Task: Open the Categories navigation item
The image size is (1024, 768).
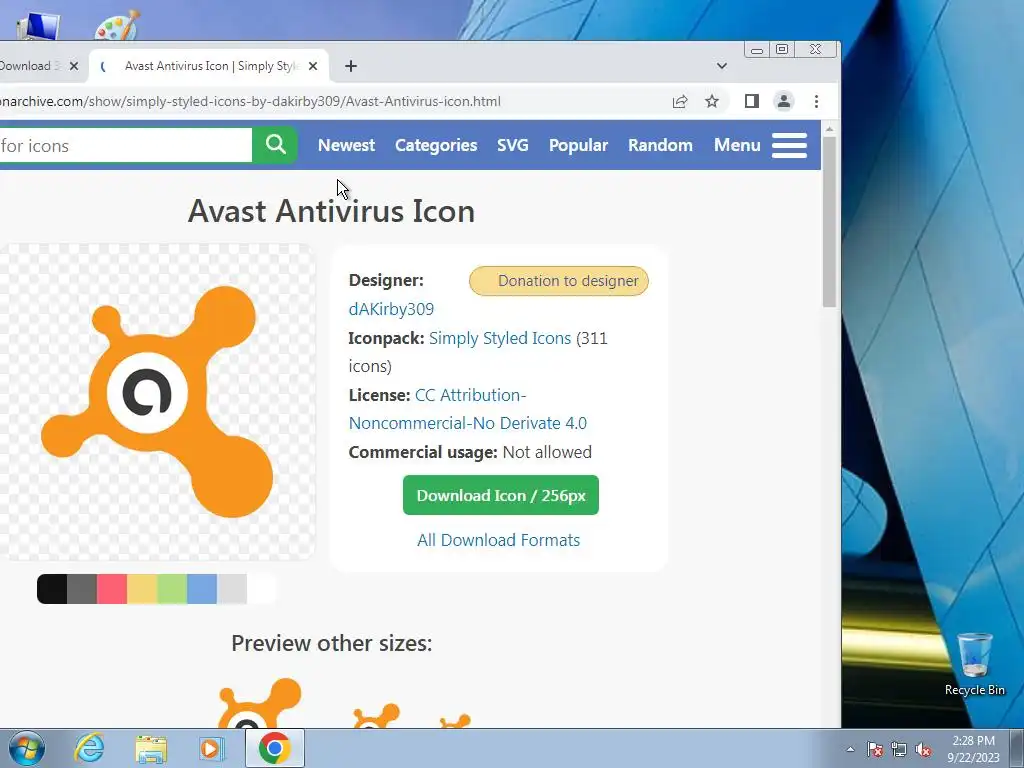Action: (436, 145)
